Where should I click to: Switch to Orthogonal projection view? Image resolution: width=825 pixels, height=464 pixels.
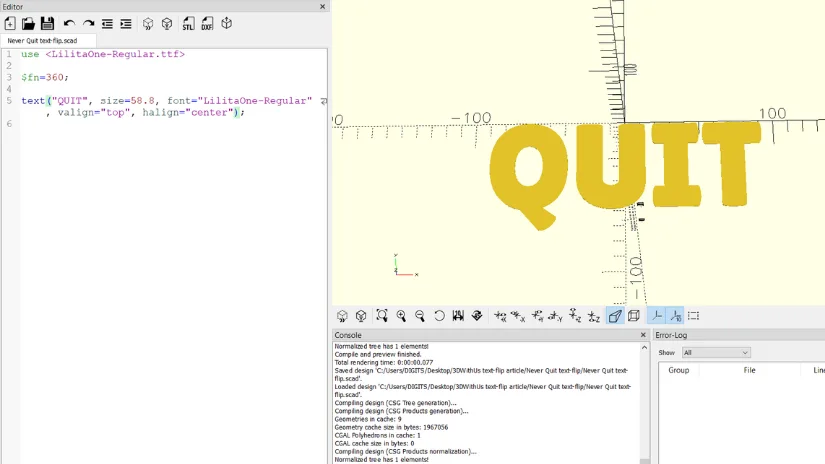point(633,316)
